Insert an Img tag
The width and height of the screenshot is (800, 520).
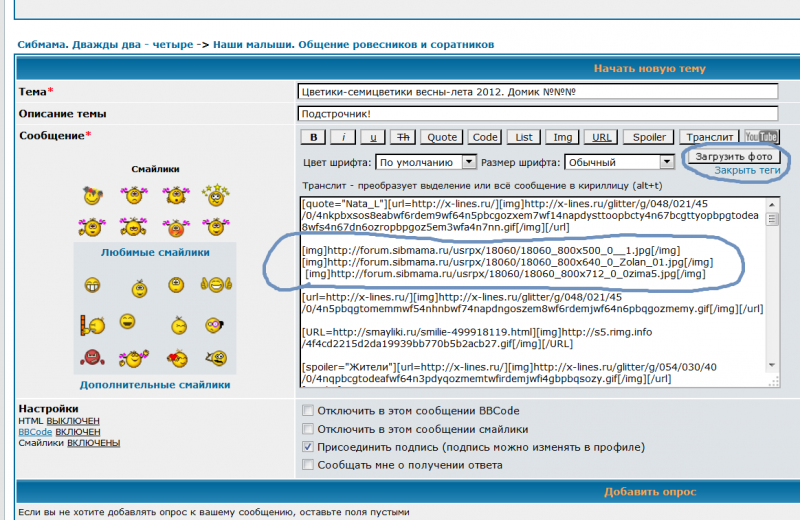(563, 137)
